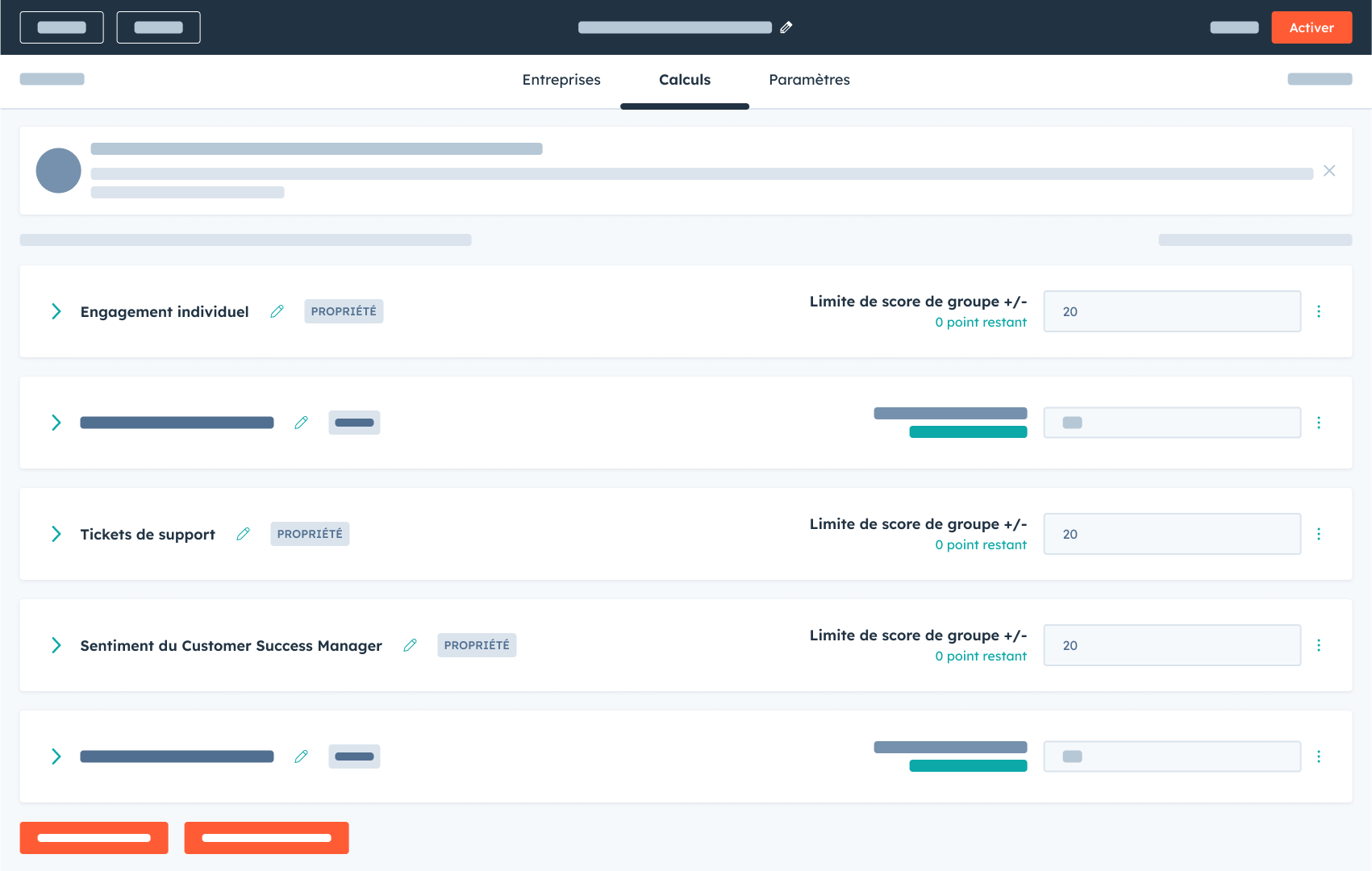Click pencil beside Sentiment du Customer Success Manager
The height and width of the screenshot is (871, 1372).
click(x=410, y=645)
